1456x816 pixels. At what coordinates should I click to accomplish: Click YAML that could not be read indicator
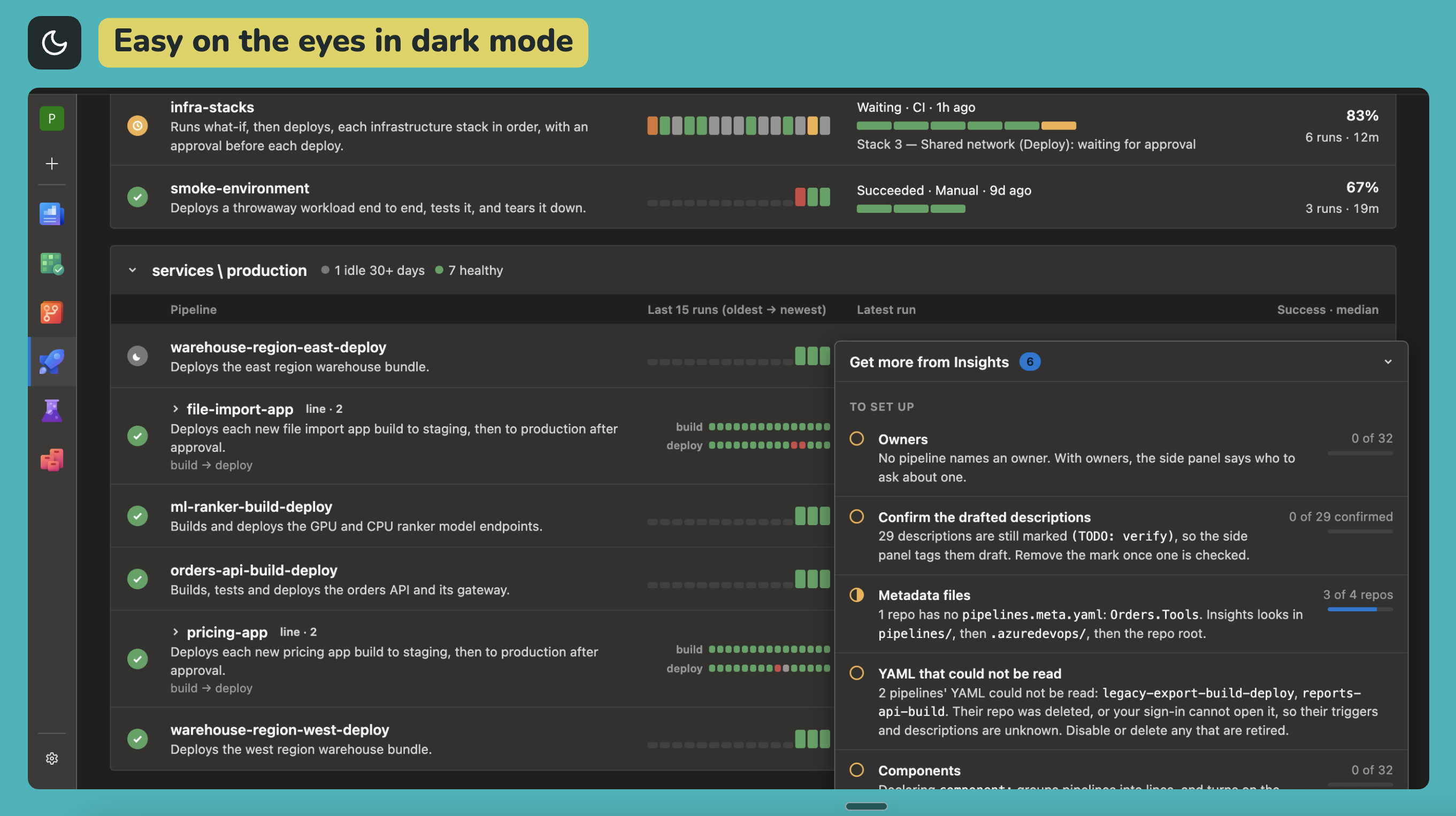pos(857,673)
